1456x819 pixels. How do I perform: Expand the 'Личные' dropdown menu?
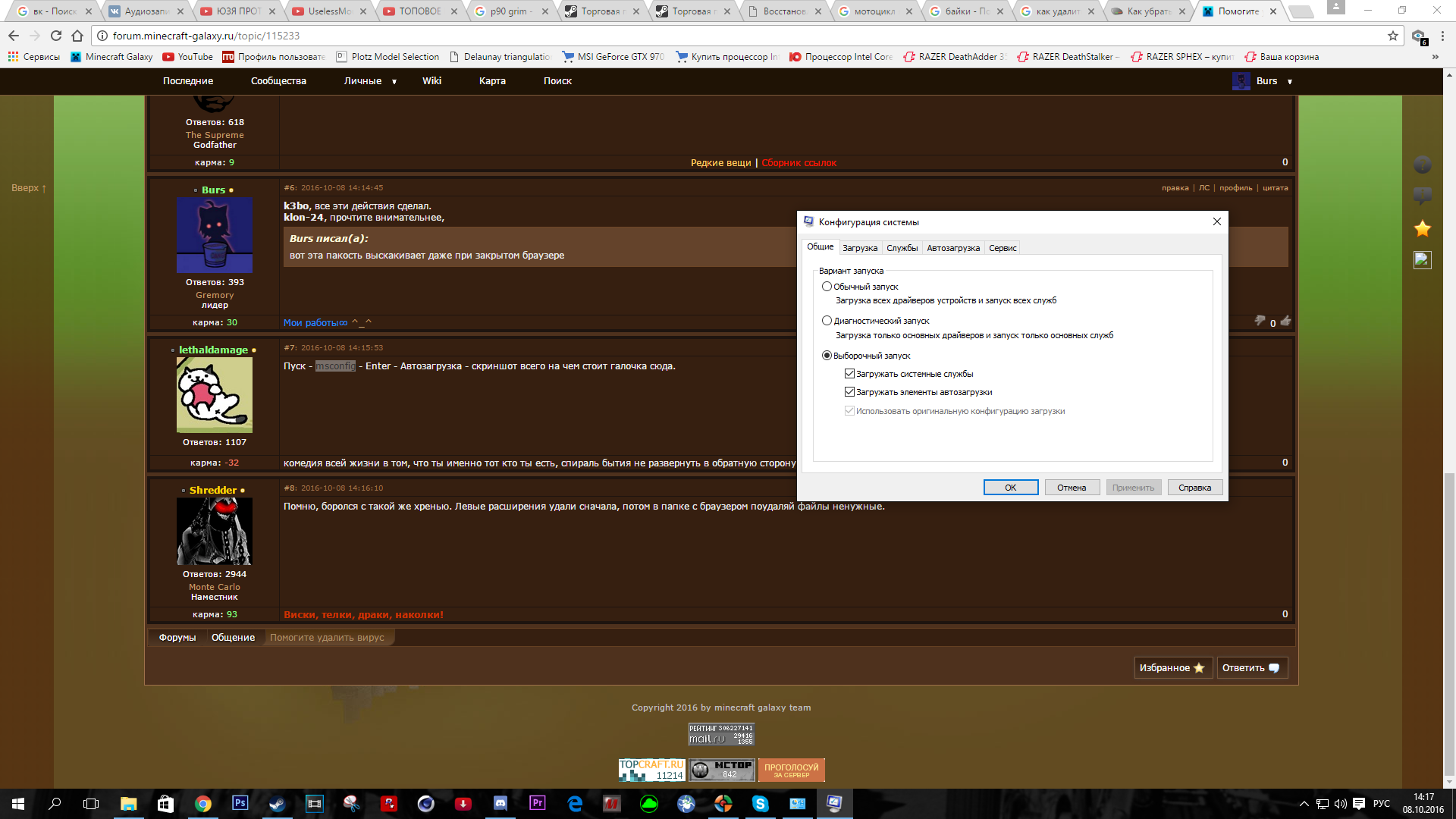point(394,81)
